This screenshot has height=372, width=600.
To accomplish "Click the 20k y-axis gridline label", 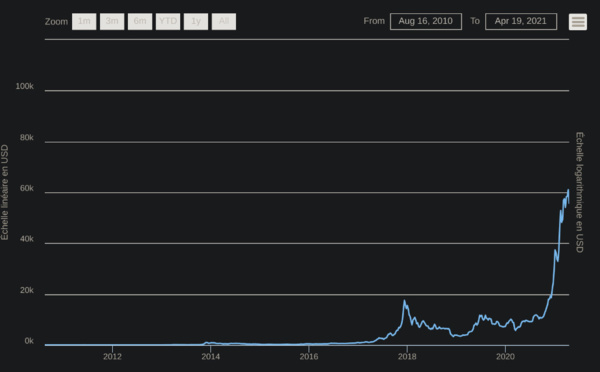I will tap(27, 290).
